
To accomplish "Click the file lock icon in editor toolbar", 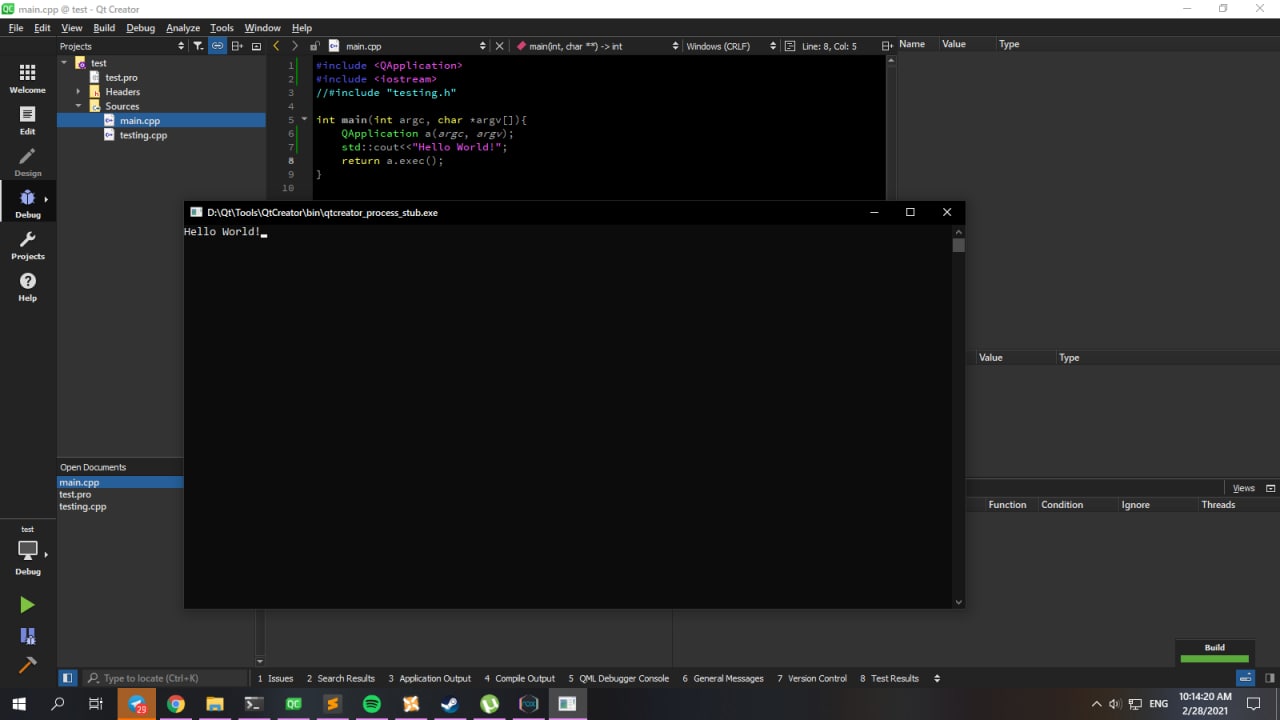I will 314,46.
